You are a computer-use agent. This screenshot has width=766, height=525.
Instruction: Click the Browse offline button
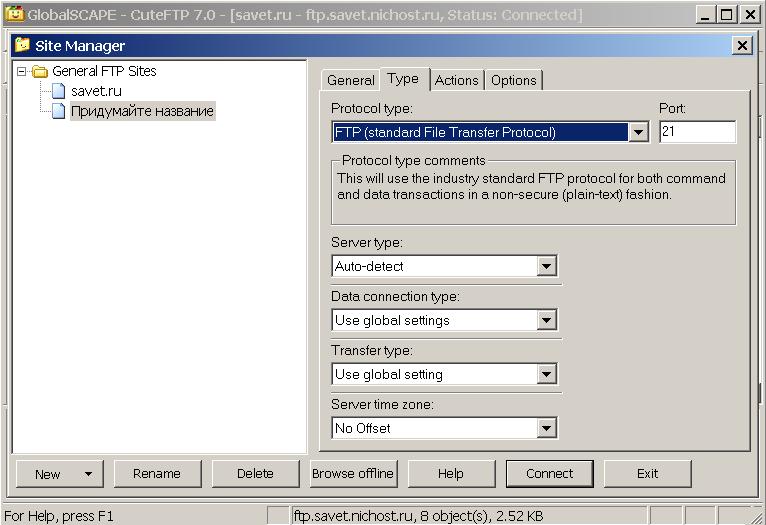(x=353, y=474)
